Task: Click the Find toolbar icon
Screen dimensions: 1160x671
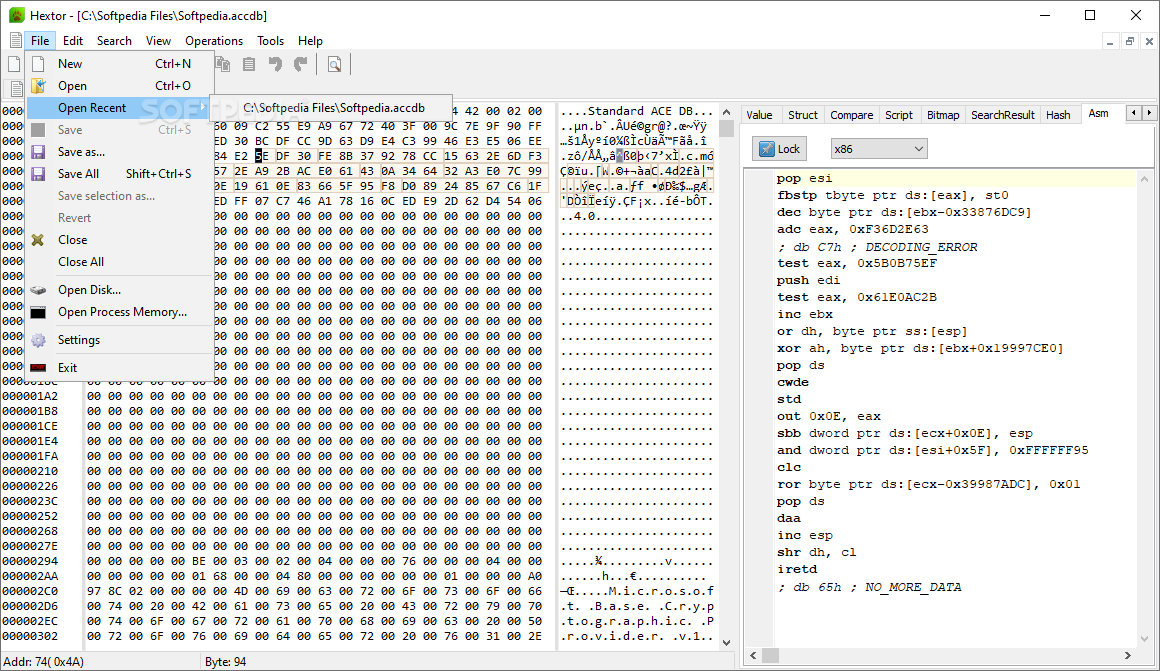Action: coord(334,64)
